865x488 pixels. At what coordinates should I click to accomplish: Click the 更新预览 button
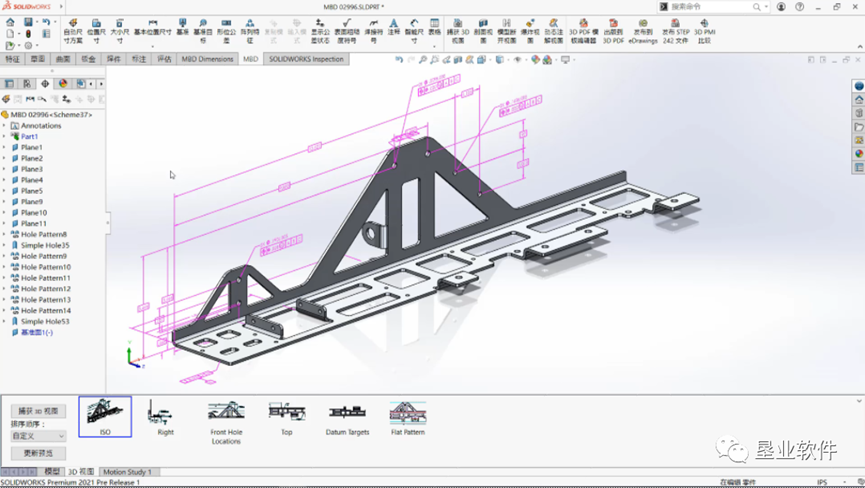tap(38, 453)
